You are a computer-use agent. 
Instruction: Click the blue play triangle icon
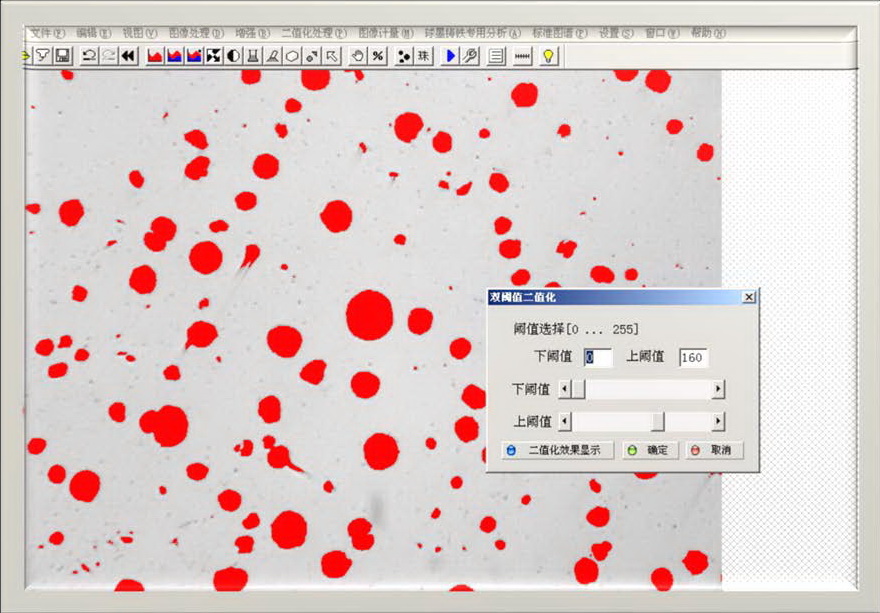(x=450, y=56)
